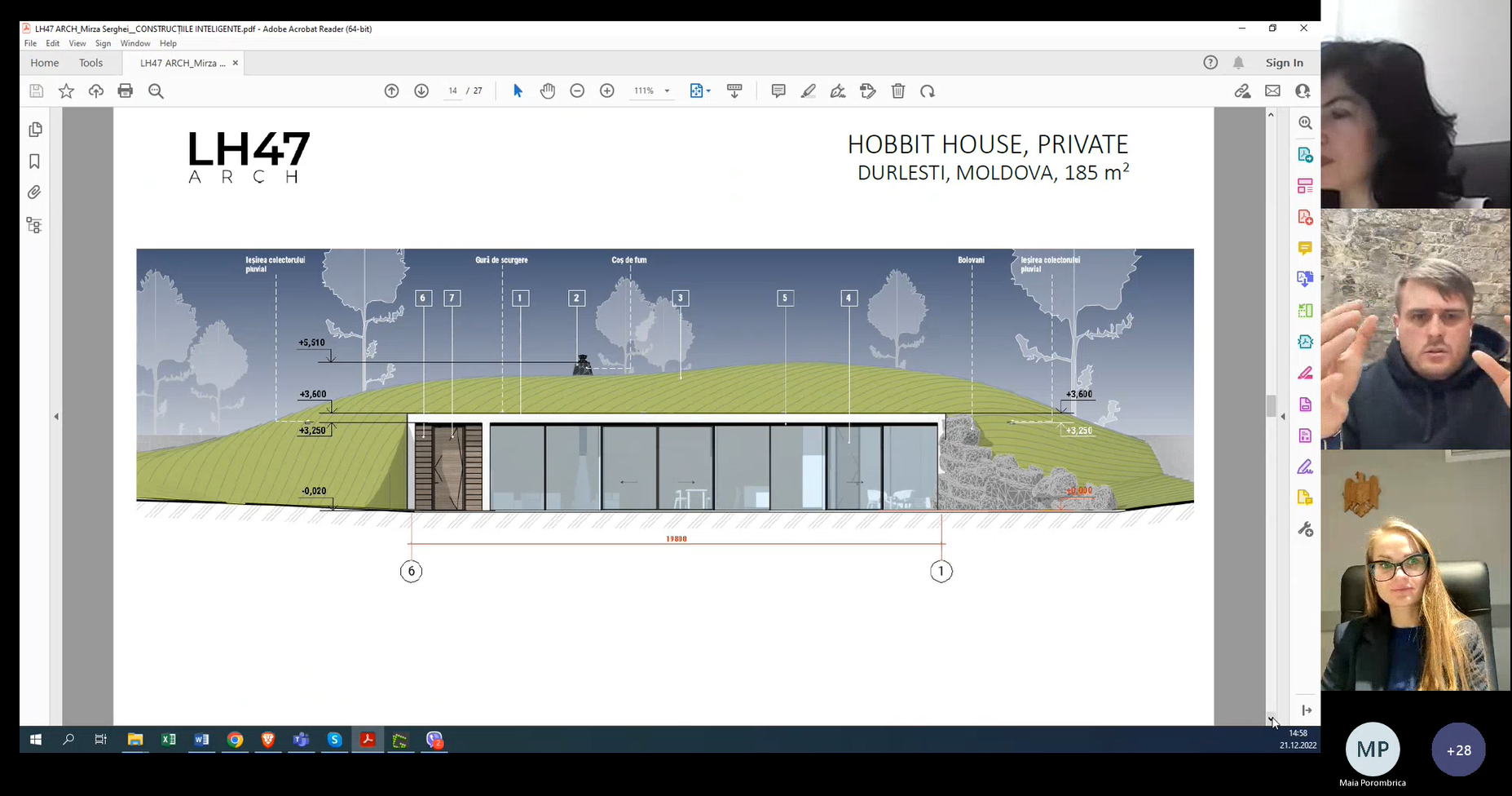Viewport: 1512px width, 796px height.
Task: Go to previous page arrow
Action: pyautogui.click(x=391, y=91)
